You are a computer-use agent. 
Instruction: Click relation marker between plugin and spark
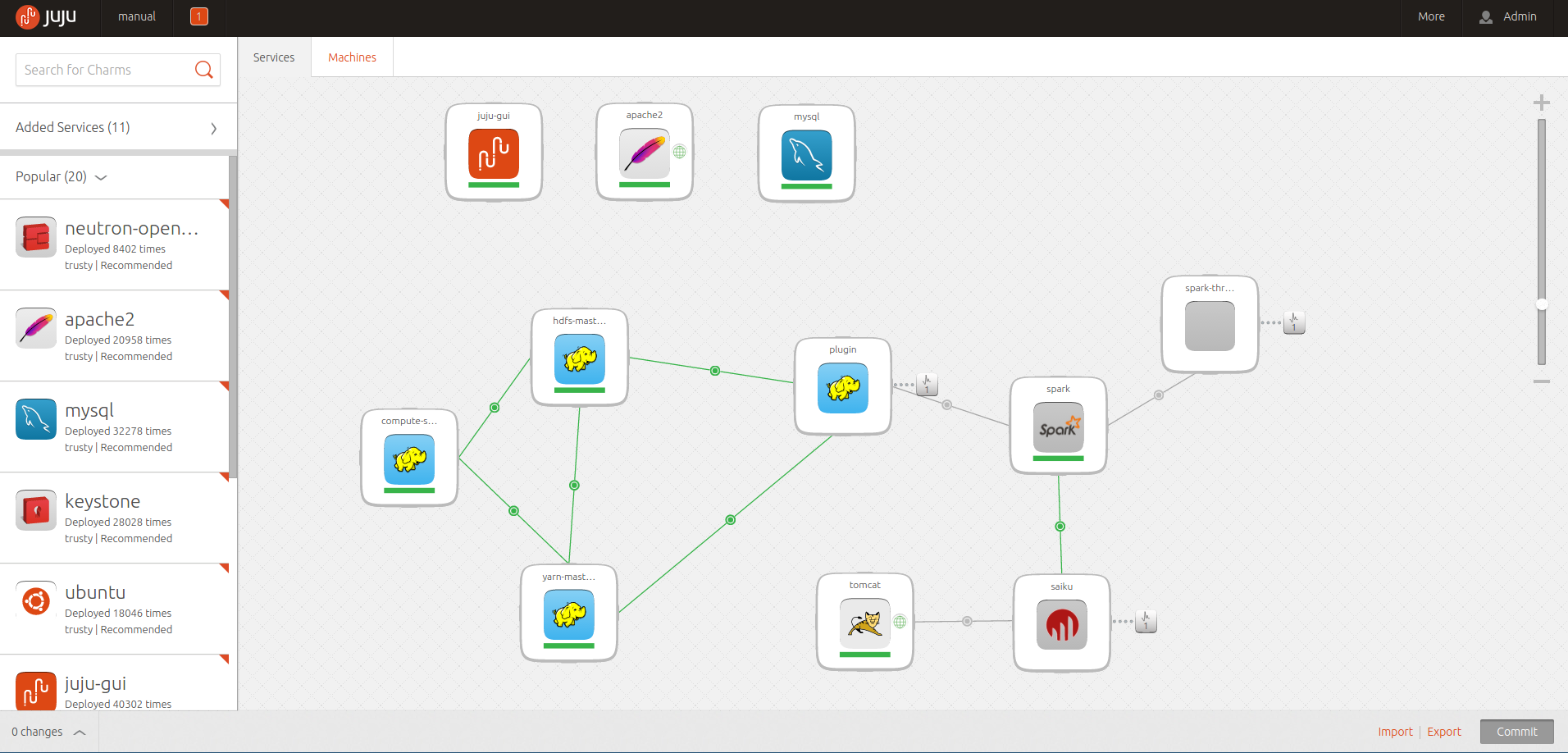coord(947,405)
